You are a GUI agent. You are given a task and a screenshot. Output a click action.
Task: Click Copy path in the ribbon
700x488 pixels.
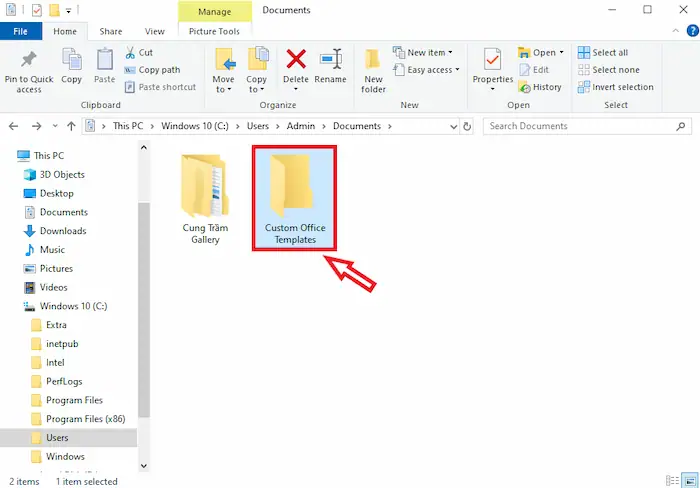click(x=152, y=70)
